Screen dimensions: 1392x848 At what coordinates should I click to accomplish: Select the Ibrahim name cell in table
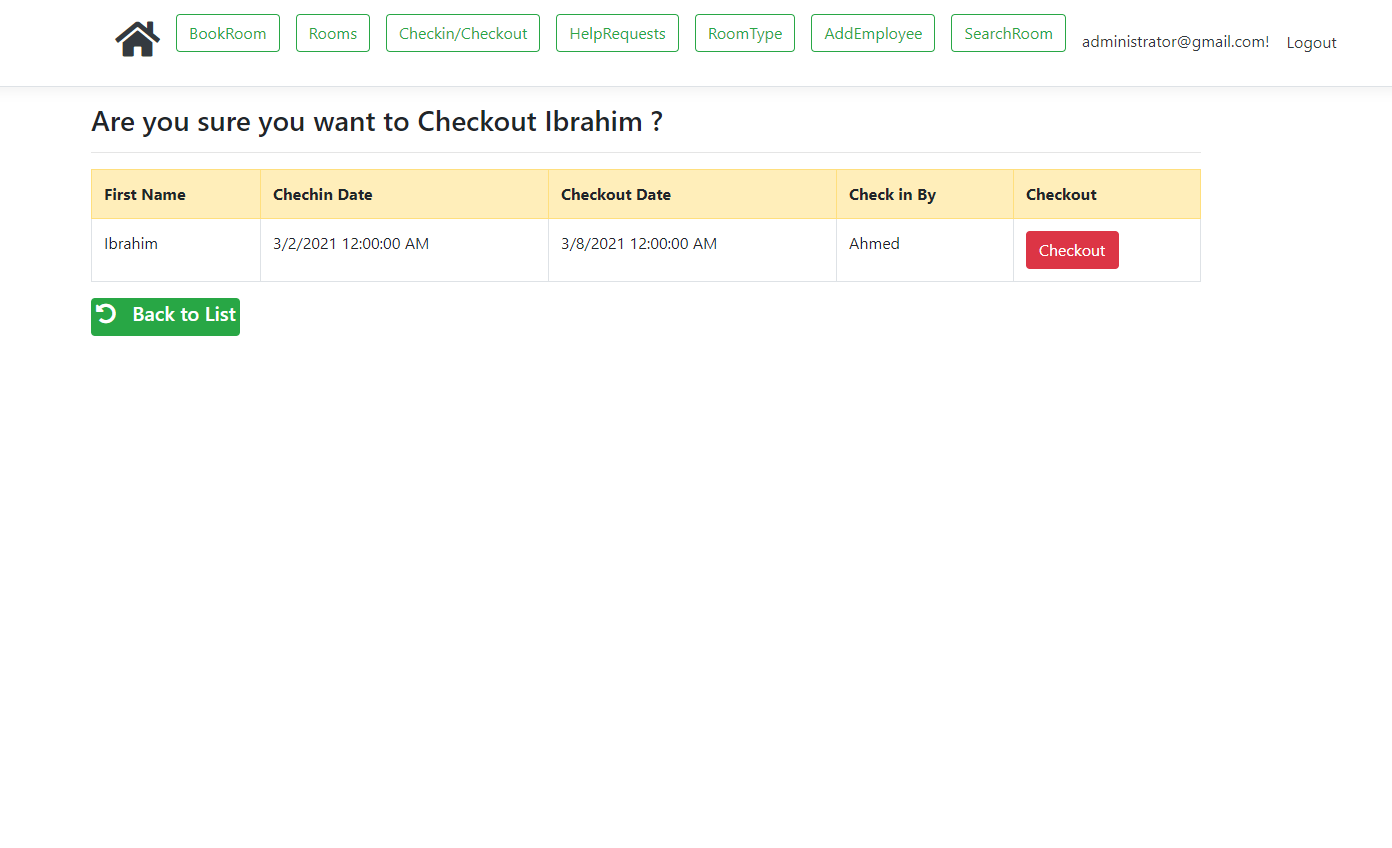(131, 244)
